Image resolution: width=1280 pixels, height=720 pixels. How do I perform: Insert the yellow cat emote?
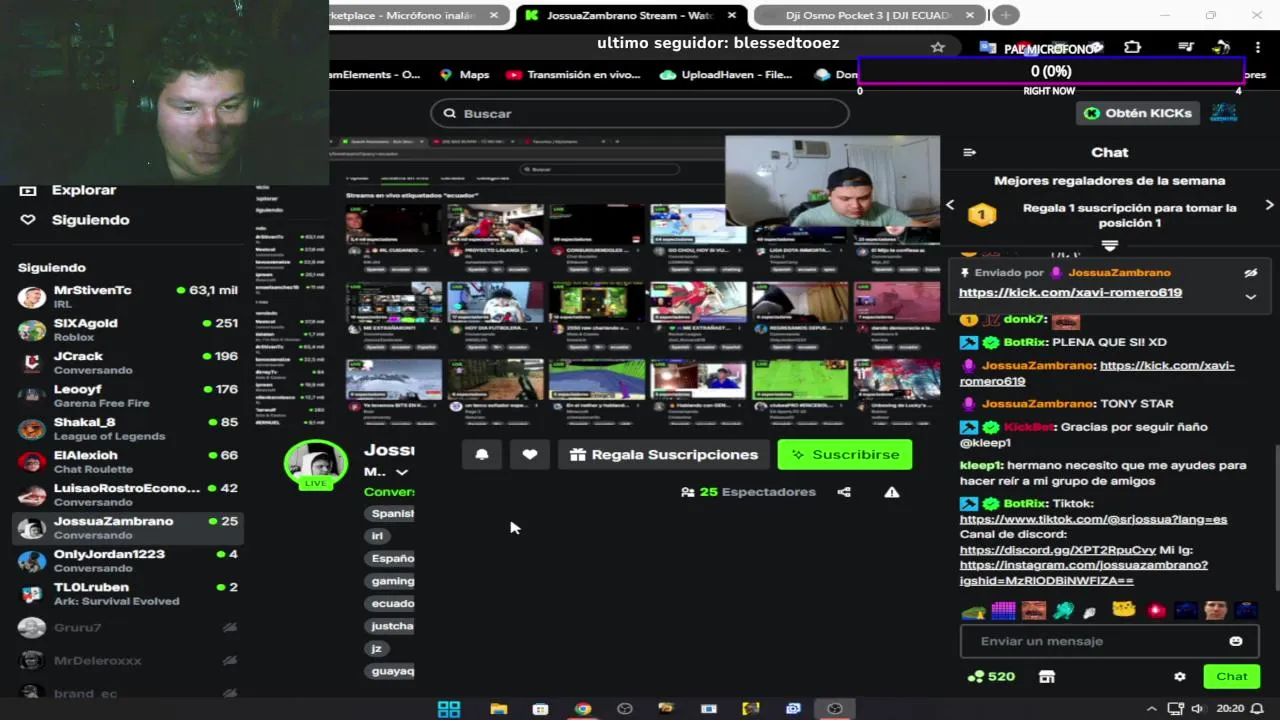(1124, 610)
